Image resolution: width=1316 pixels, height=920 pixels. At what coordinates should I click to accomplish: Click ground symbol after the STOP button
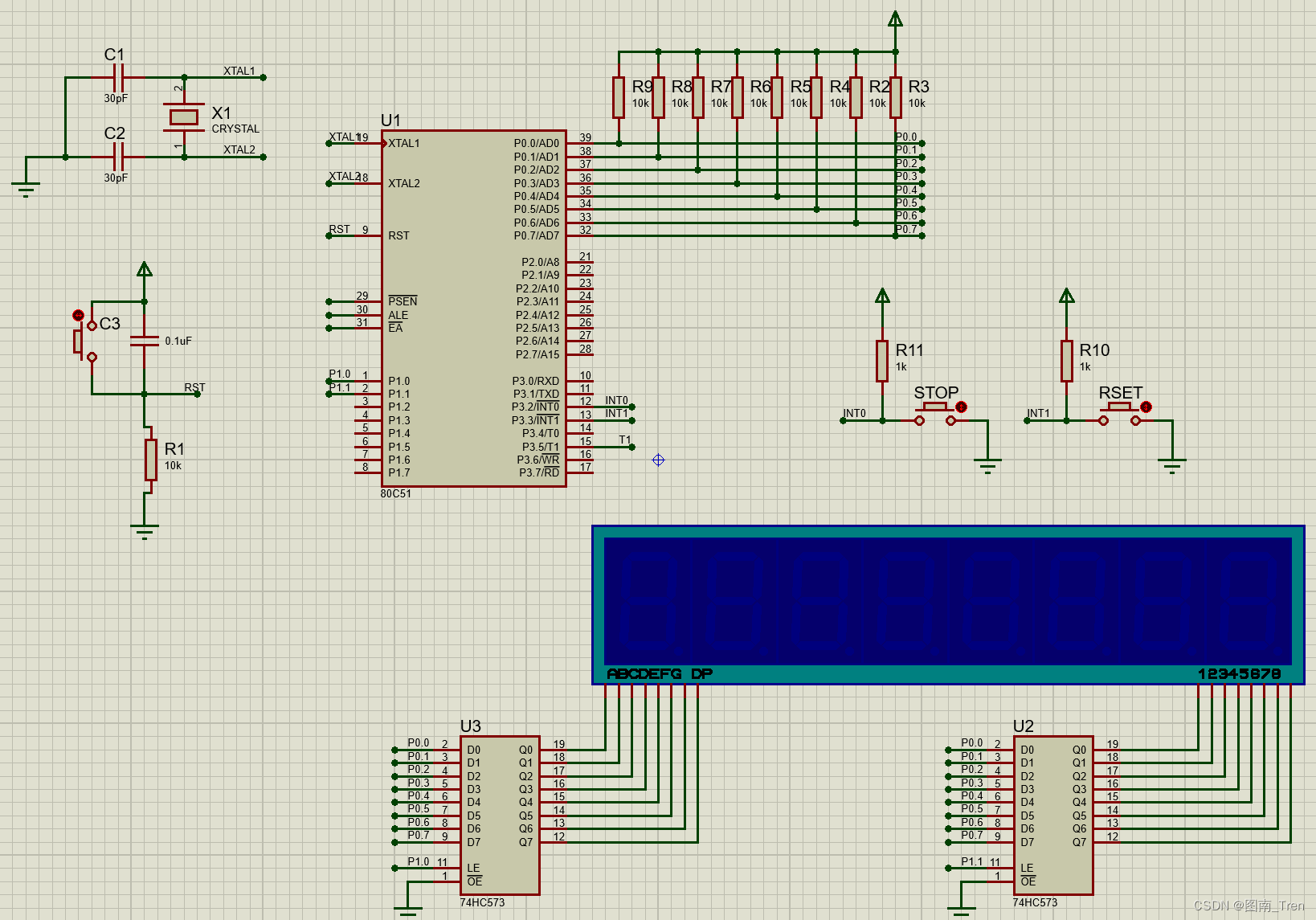tap(987, 466)
